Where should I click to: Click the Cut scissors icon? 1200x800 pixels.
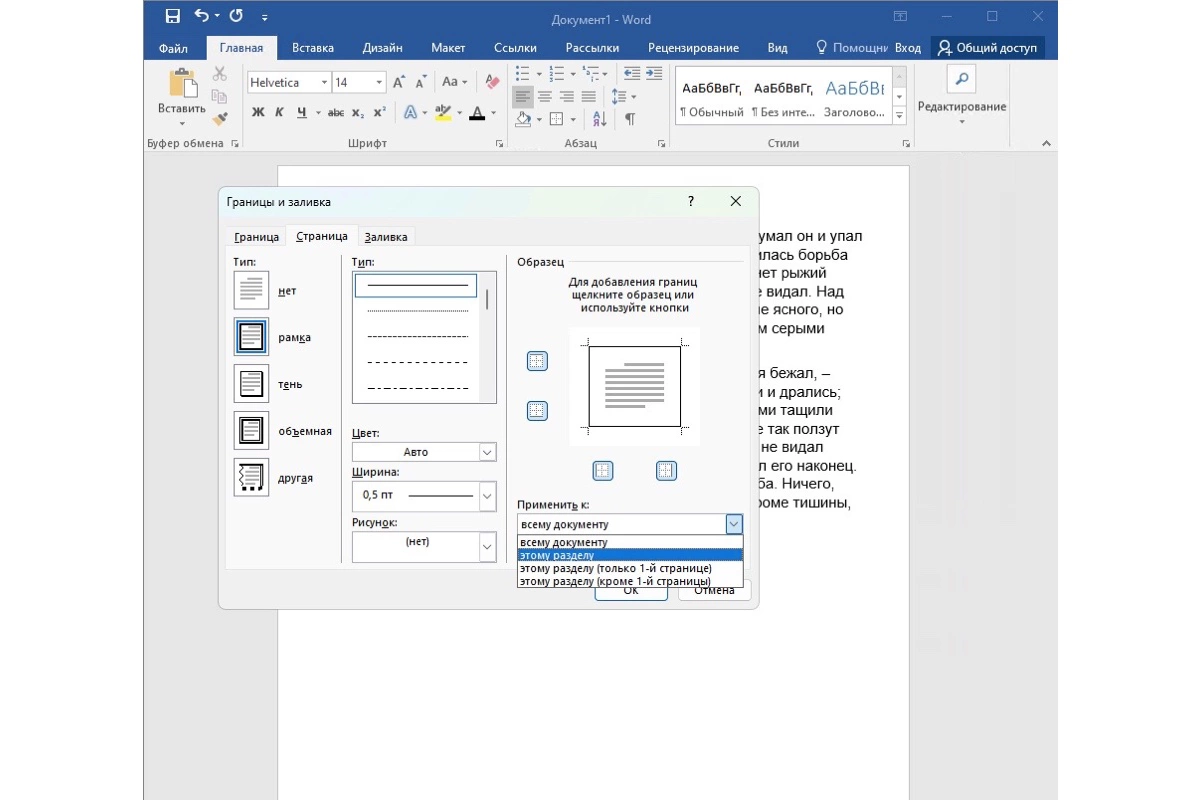219,74
